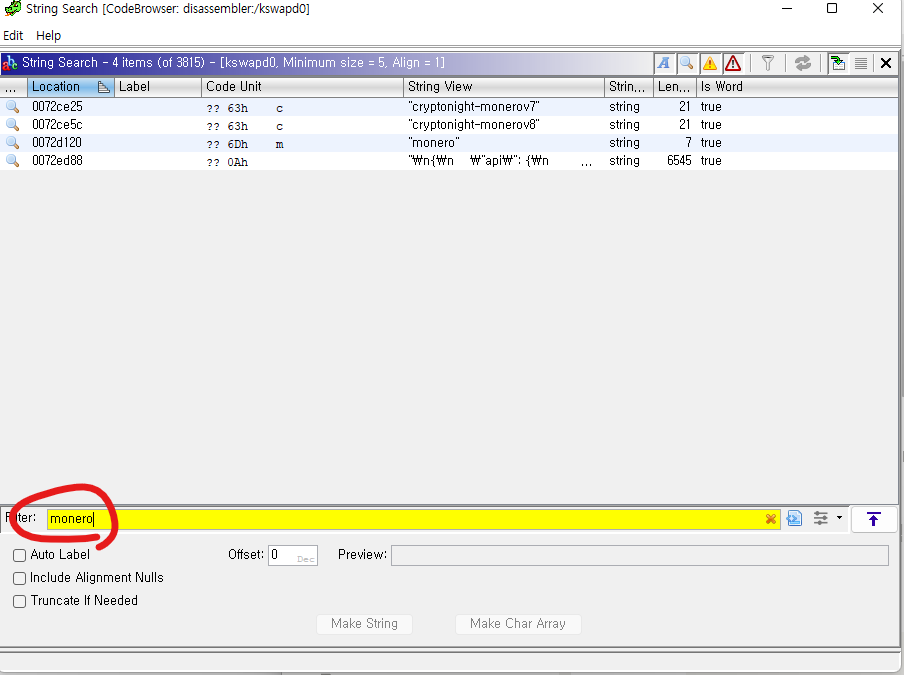Maximize the String Search window
Screen dimensions: 904x675
click(x=832, y=8)
